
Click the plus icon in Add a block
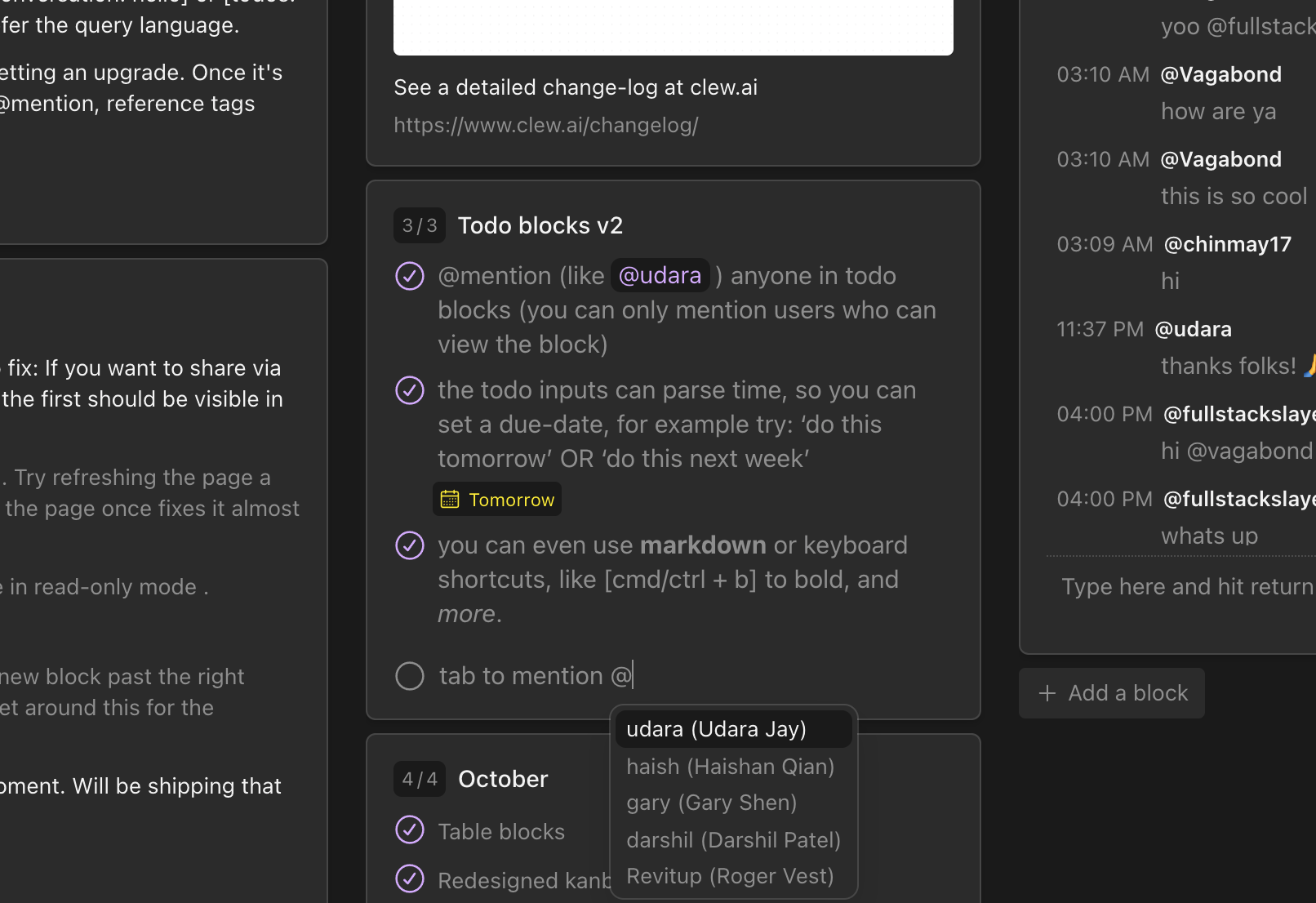[x=1047, y=693]
